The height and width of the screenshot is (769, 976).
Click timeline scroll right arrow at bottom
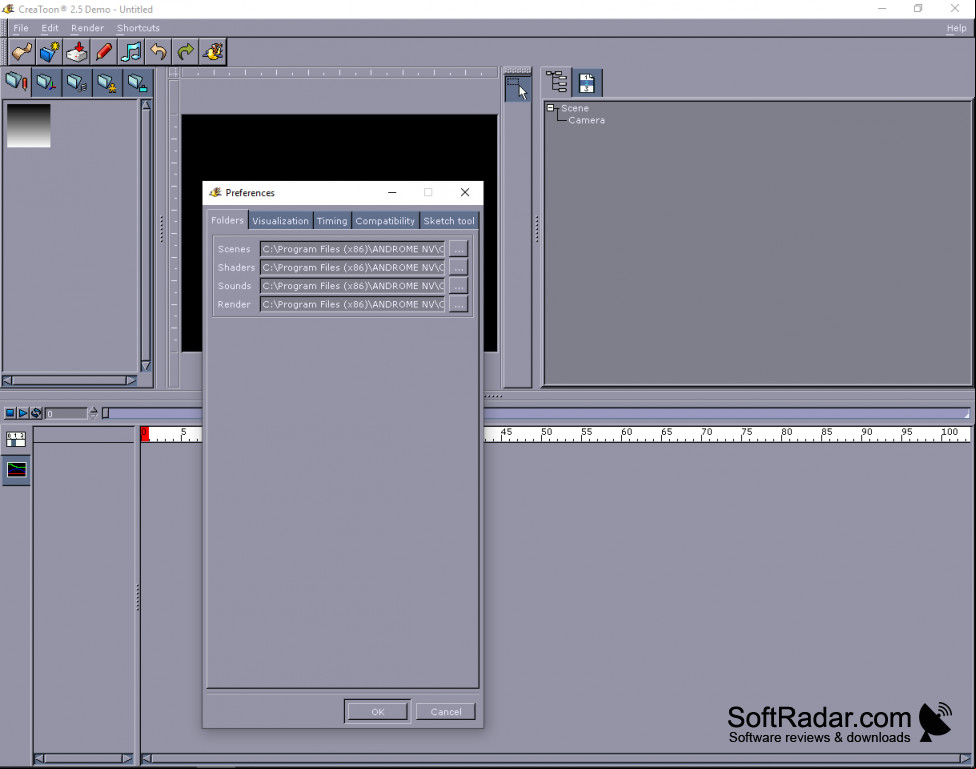(965, 758)
